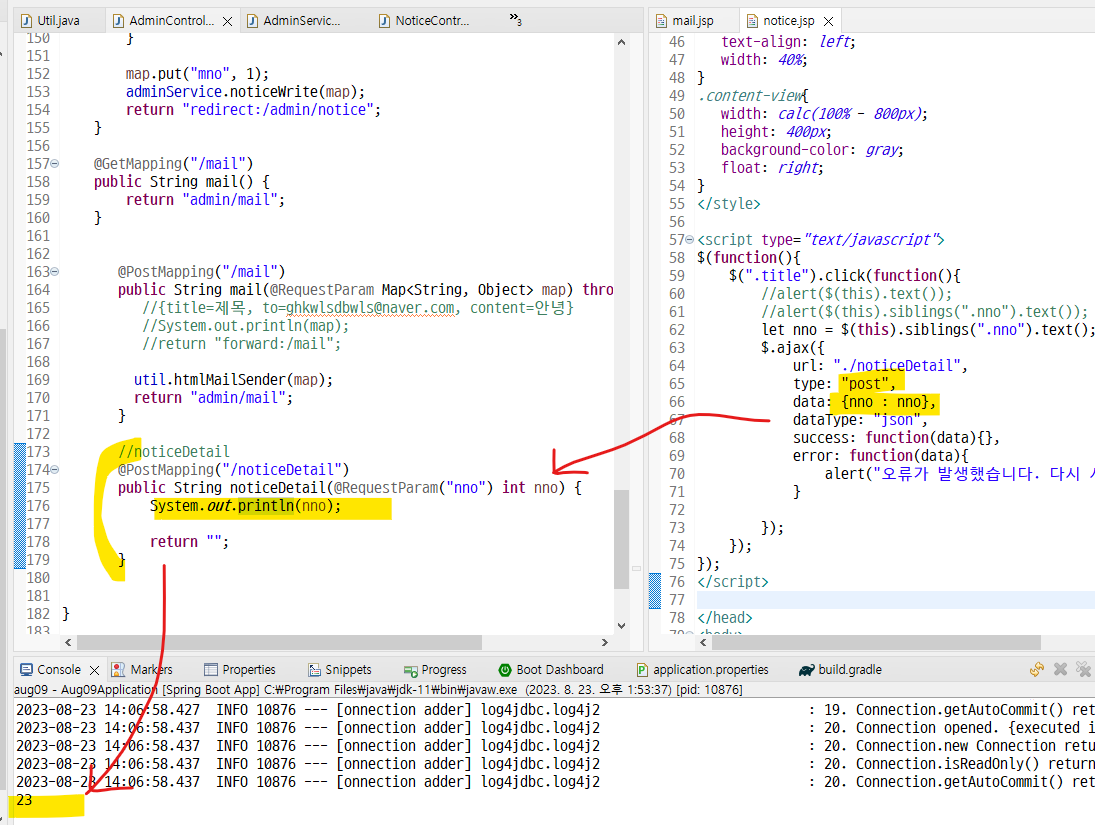Click the util.htmlMailSender(map) line
Viewport: 1095px width, 825px height.
[233, 380]
